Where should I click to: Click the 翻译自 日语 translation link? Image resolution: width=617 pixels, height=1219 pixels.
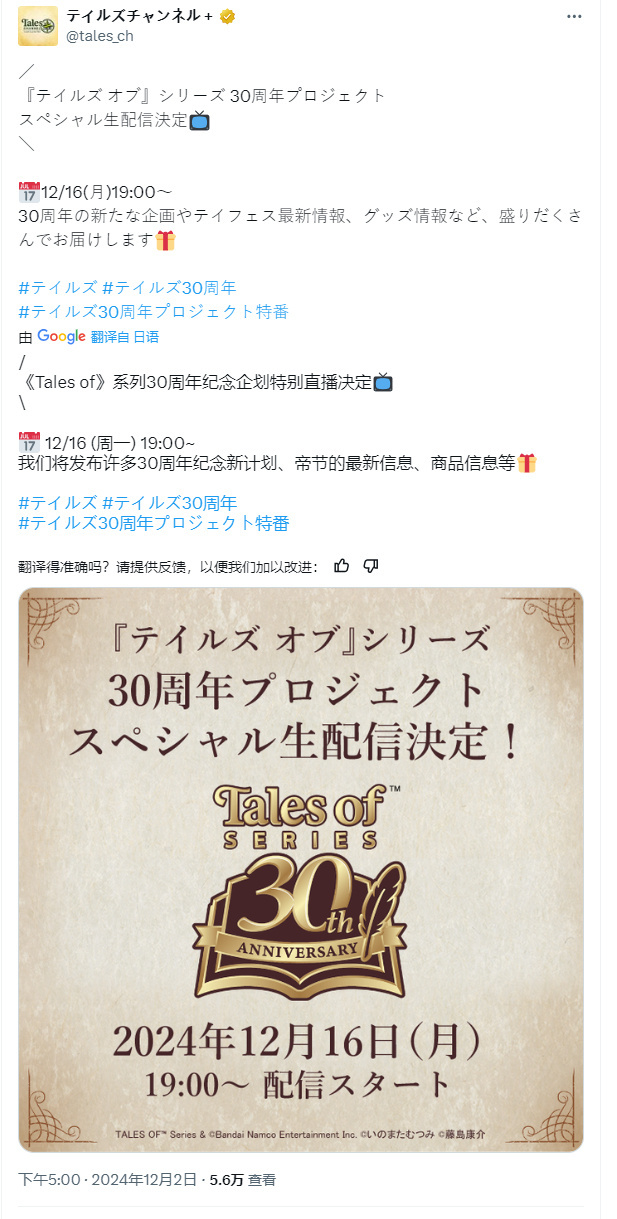[125, 337]
